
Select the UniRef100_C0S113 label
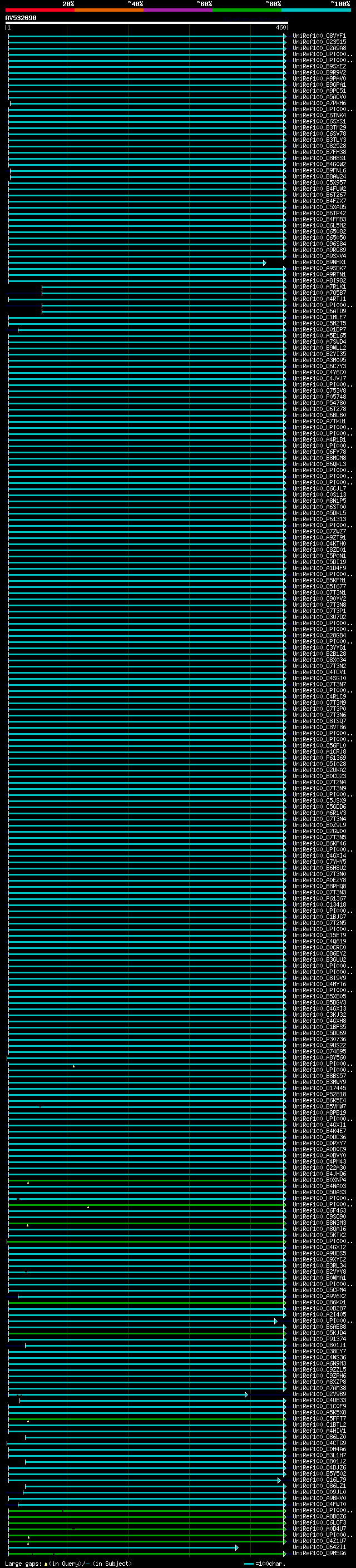pyautogui.click(x=319, y=495)
